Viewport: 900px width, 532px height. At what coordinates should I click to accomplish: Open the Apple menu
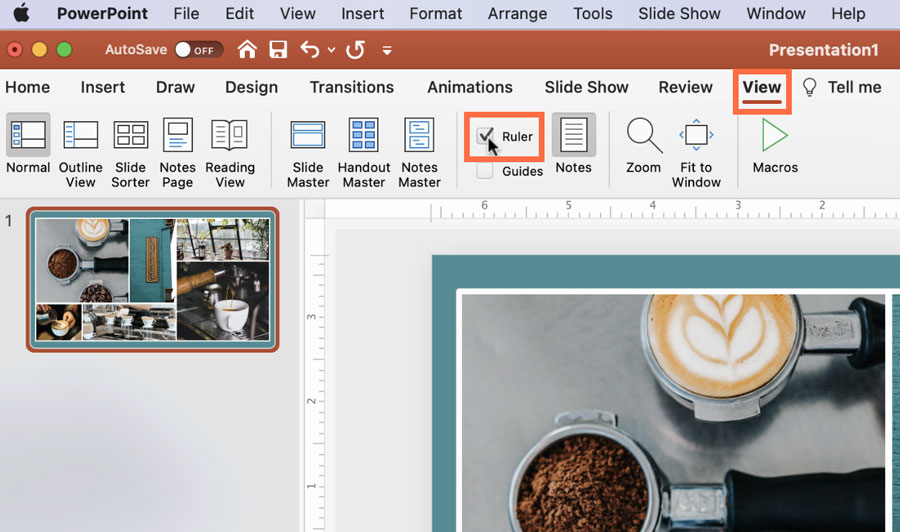(22, 13)
